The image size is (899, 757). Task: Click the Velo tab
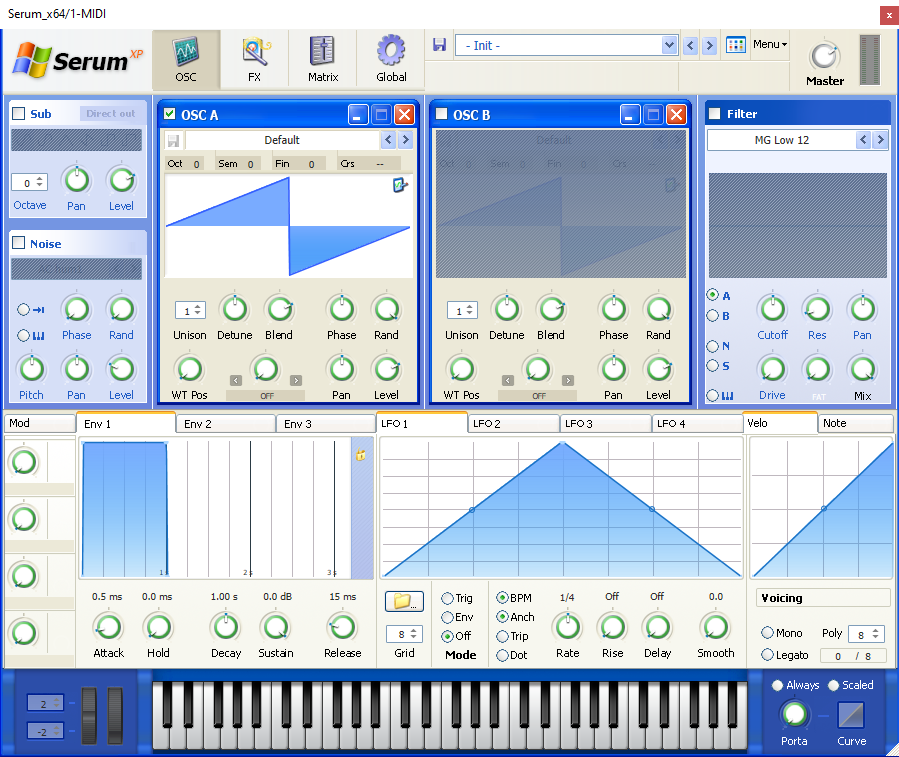(x=780, y=423)
